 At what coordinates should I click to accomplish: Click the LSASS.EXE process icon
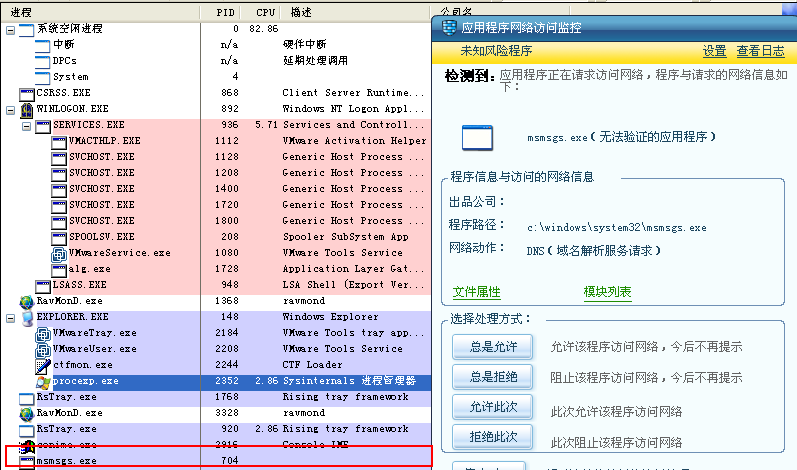click(43, 286)
